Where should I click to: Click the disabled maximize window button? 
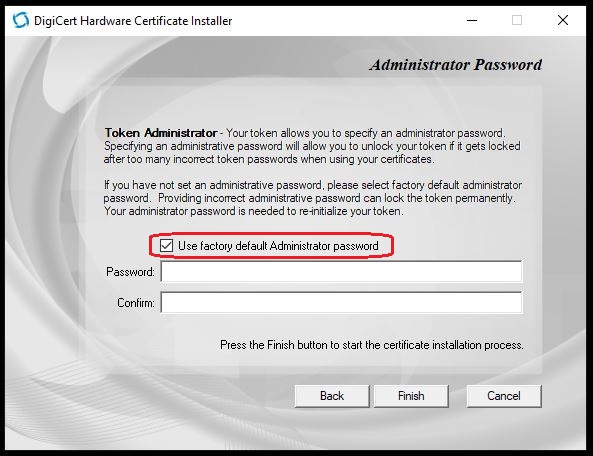coord(517,20)
